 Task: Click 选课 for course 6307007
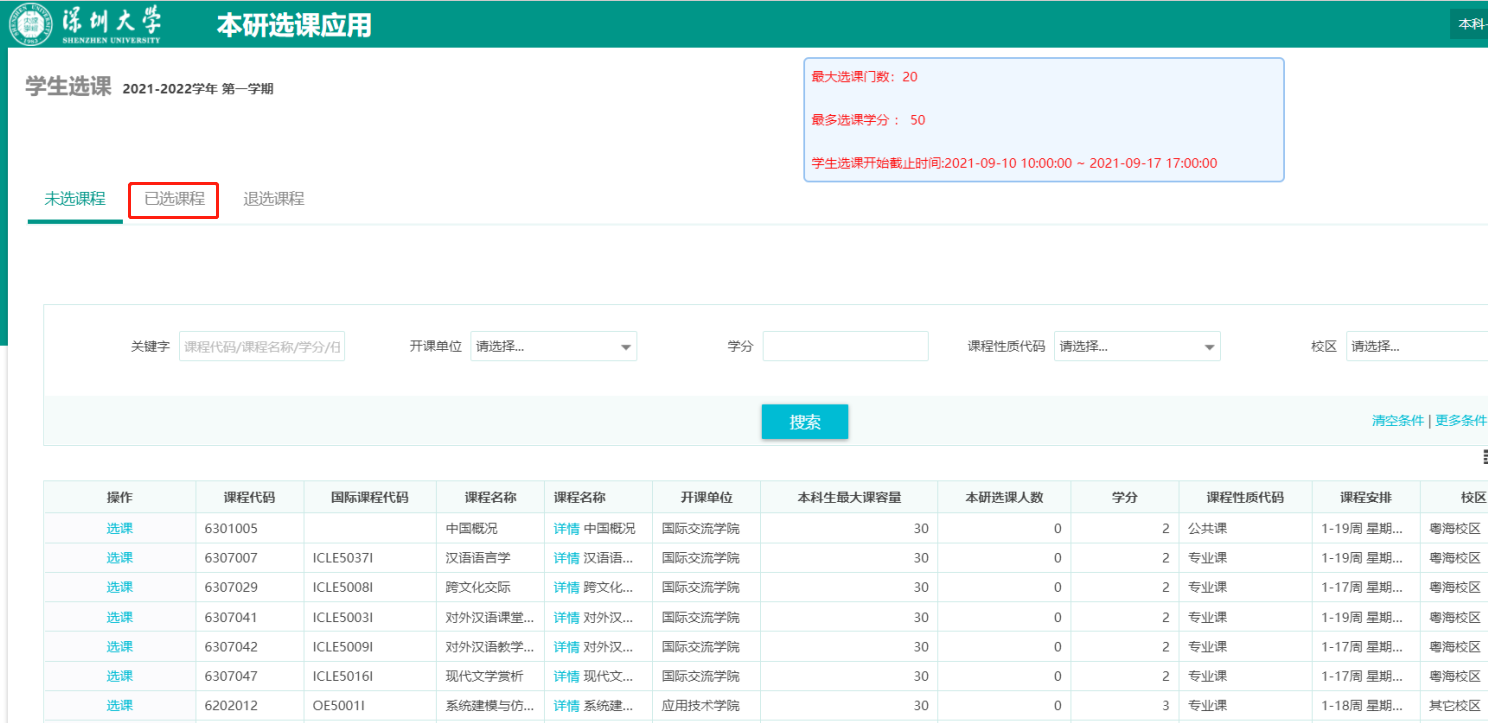(120, 558)
